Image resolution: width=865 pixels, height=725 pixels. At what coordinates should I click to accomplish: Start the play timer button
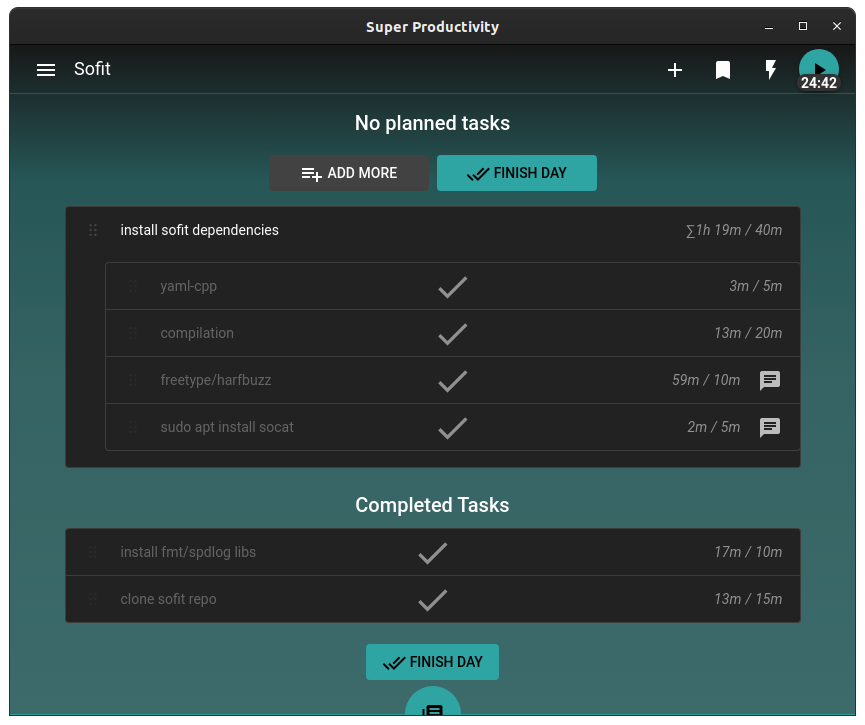819,67
